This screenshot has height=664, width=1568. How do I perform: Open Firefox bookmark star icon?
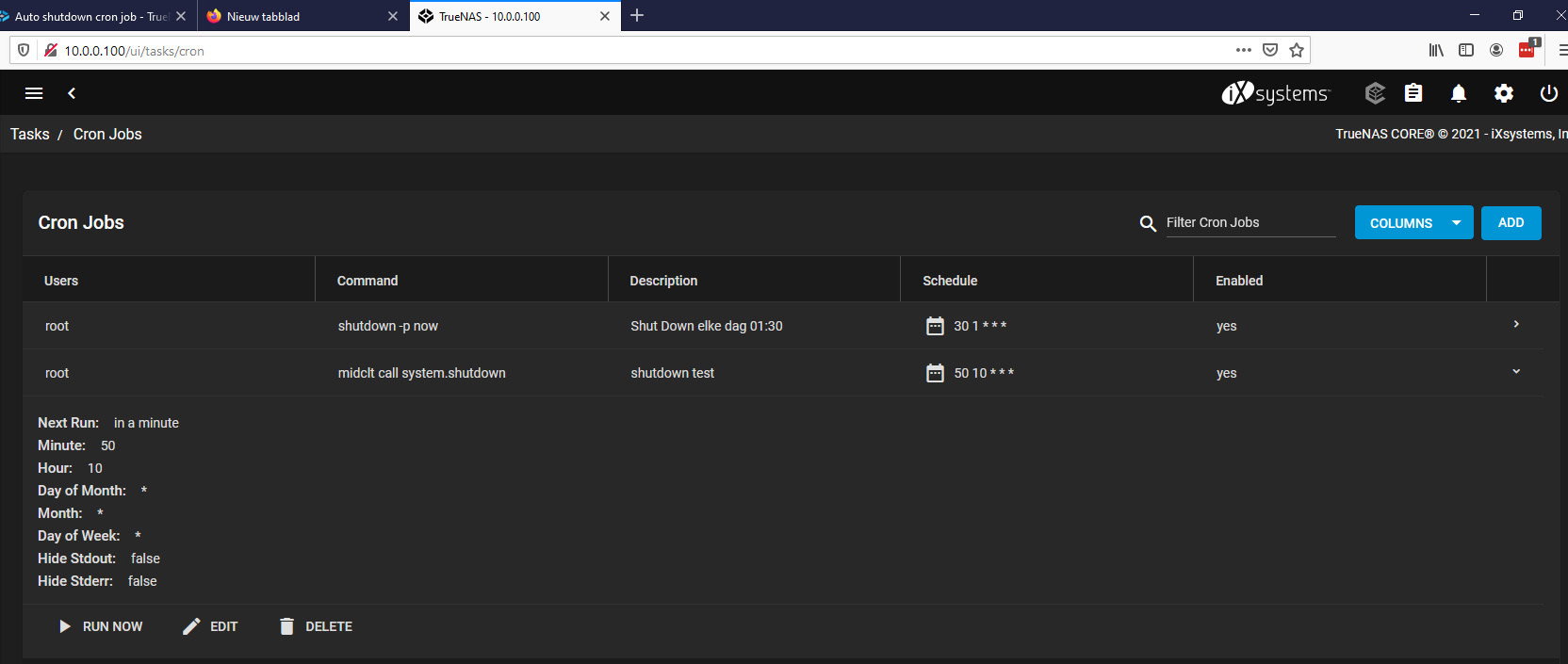point(1297,50)
